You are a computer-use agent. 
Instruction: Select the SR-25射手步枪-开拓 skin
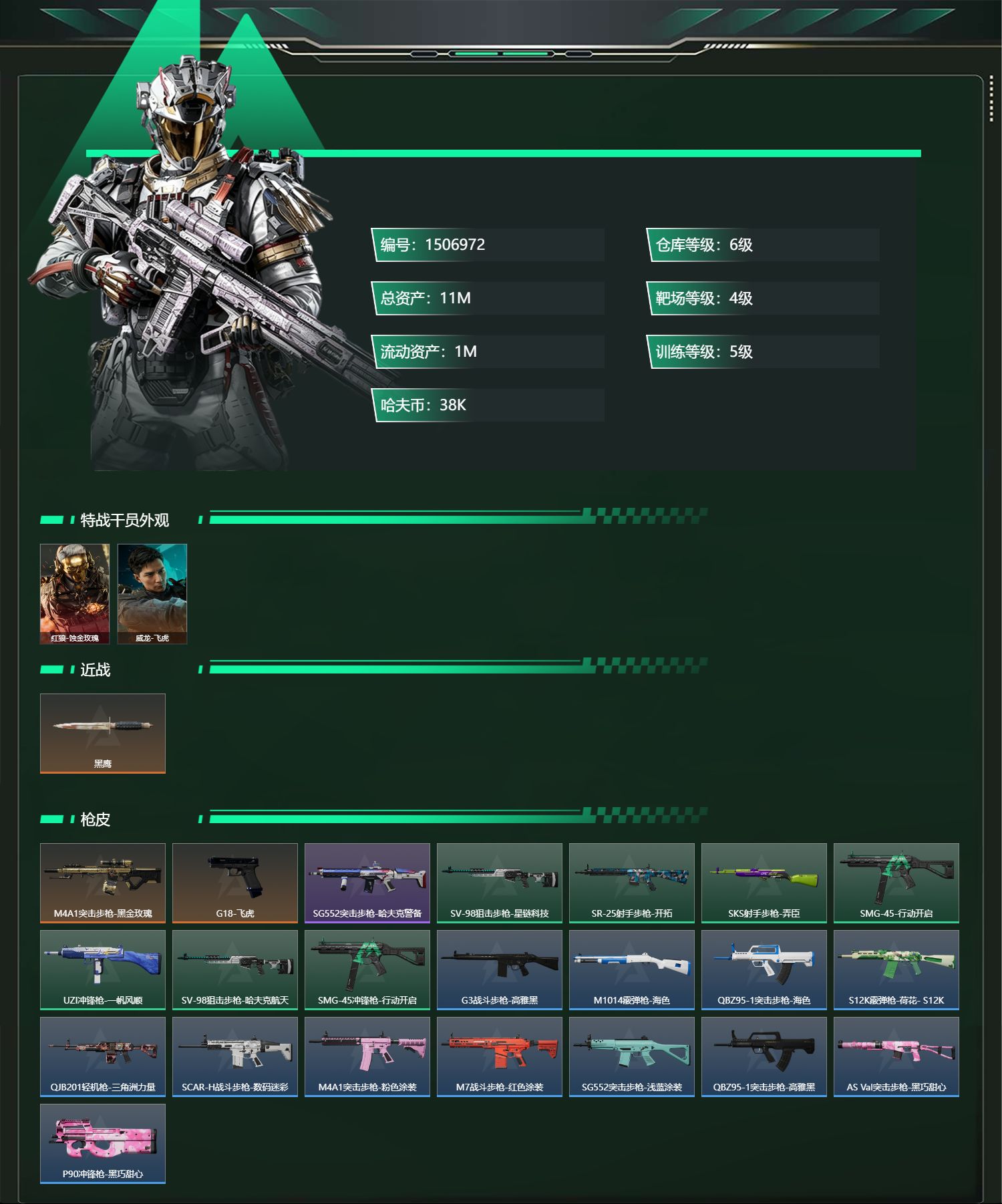[x=632, y=883]
